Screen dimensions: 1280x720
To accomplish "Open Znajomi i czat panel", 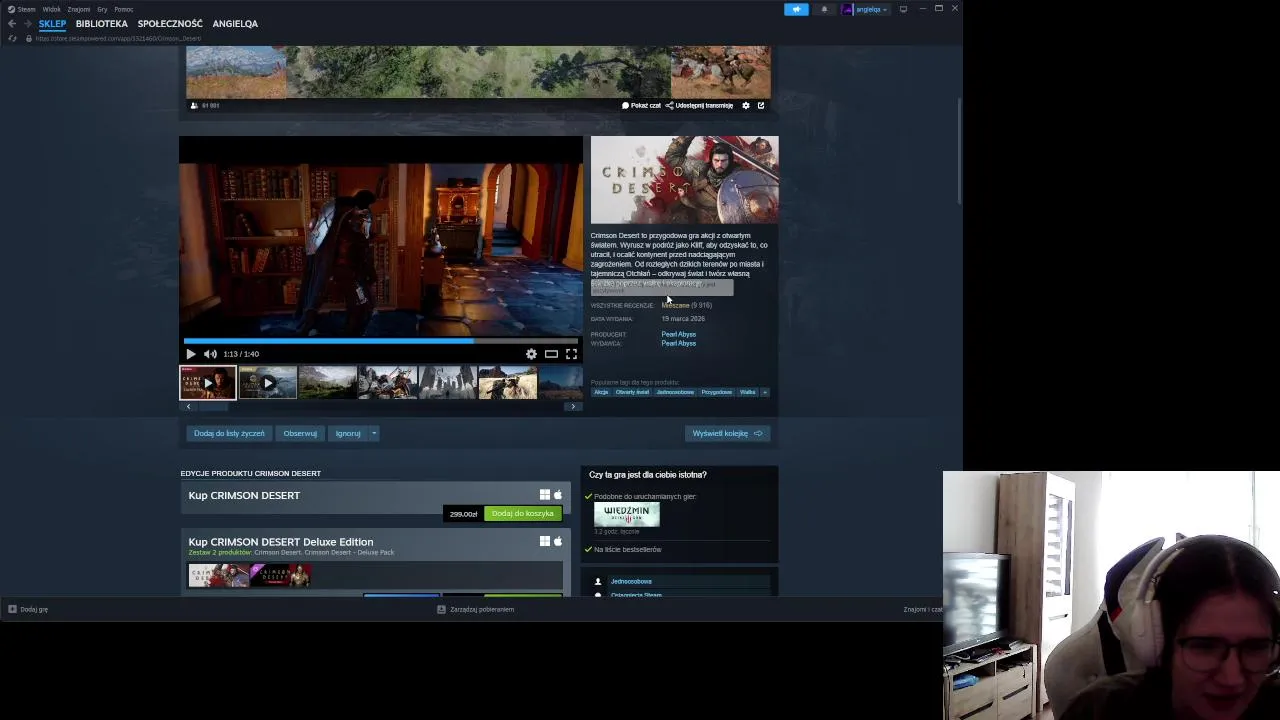I will click(923, 609).
